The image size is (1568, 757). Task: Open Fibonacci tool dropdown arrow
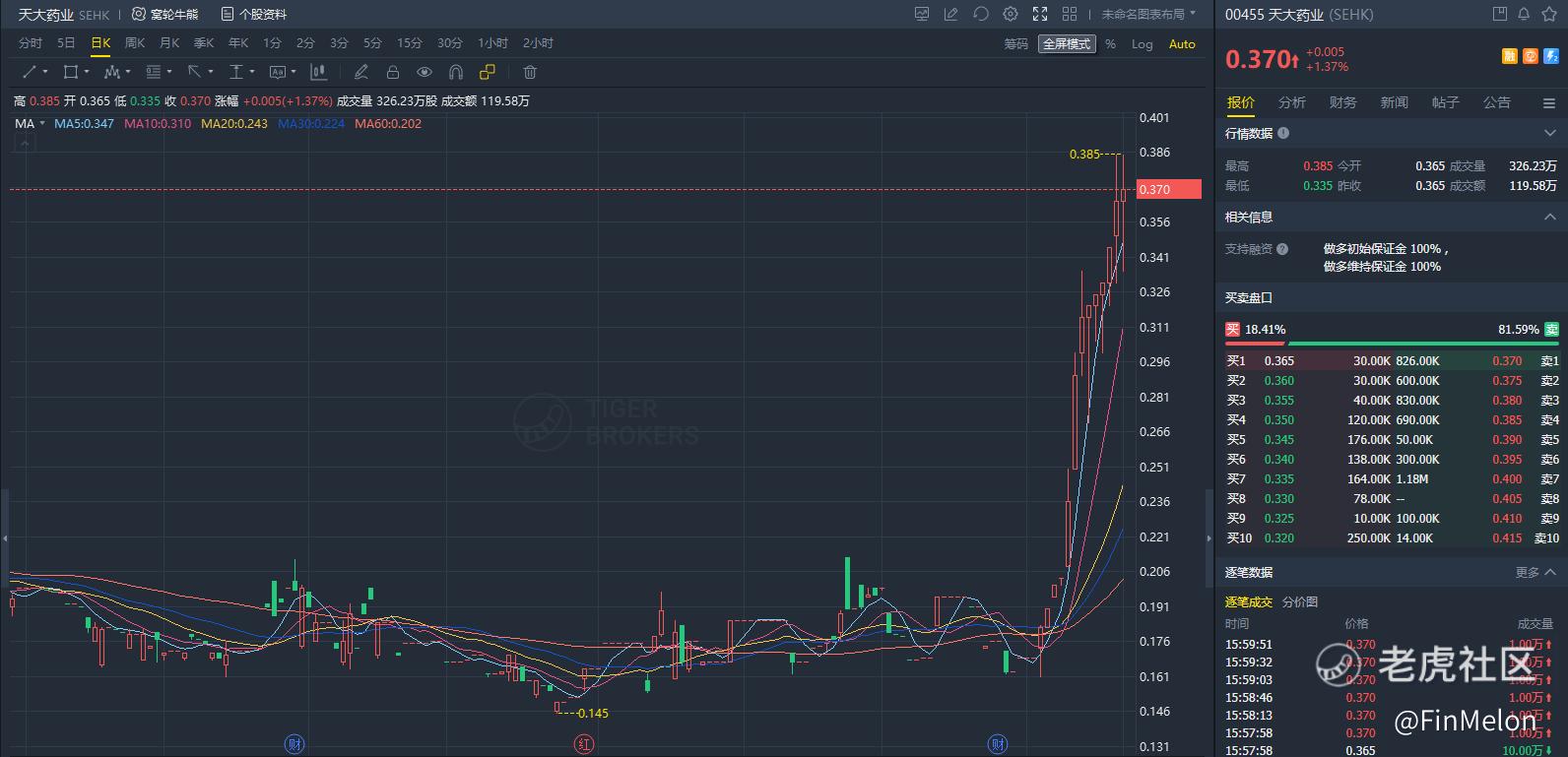coord(169,72)
